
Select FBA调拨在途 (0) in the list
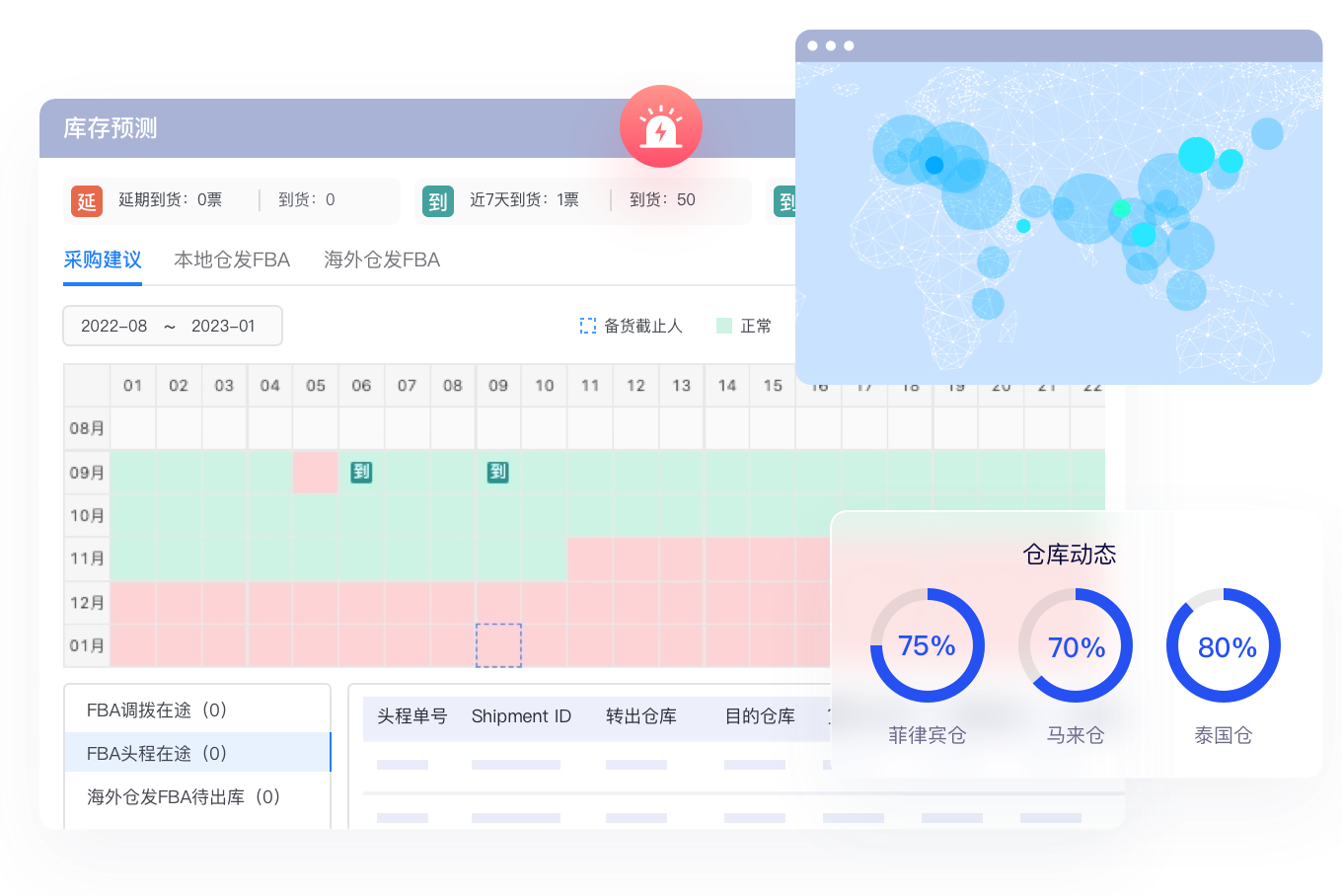coord(157,710)
